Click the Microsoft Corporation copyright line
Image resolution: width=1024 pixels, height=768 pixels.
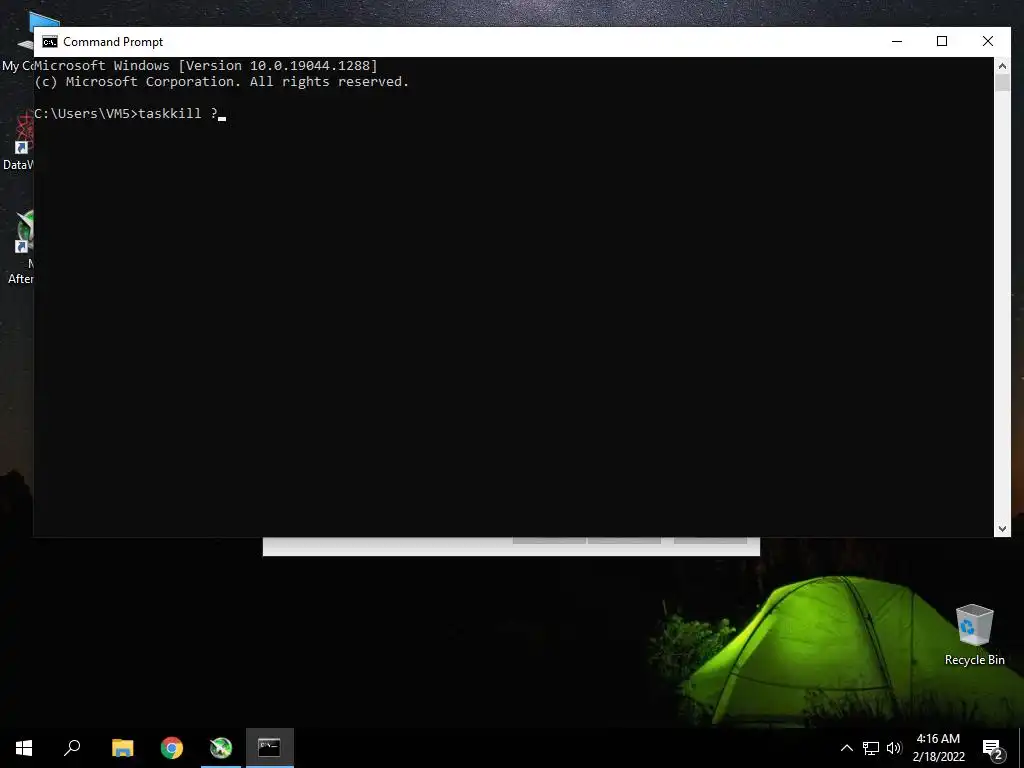click(x=221, y=82)
